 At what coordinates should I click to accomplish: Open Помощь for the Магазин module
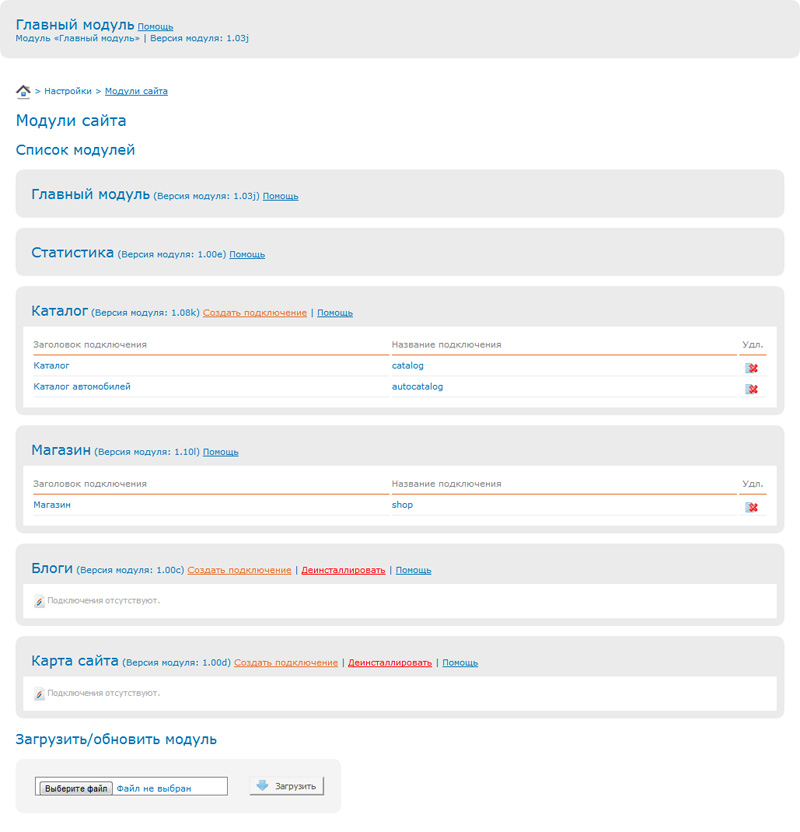(221, 452)
